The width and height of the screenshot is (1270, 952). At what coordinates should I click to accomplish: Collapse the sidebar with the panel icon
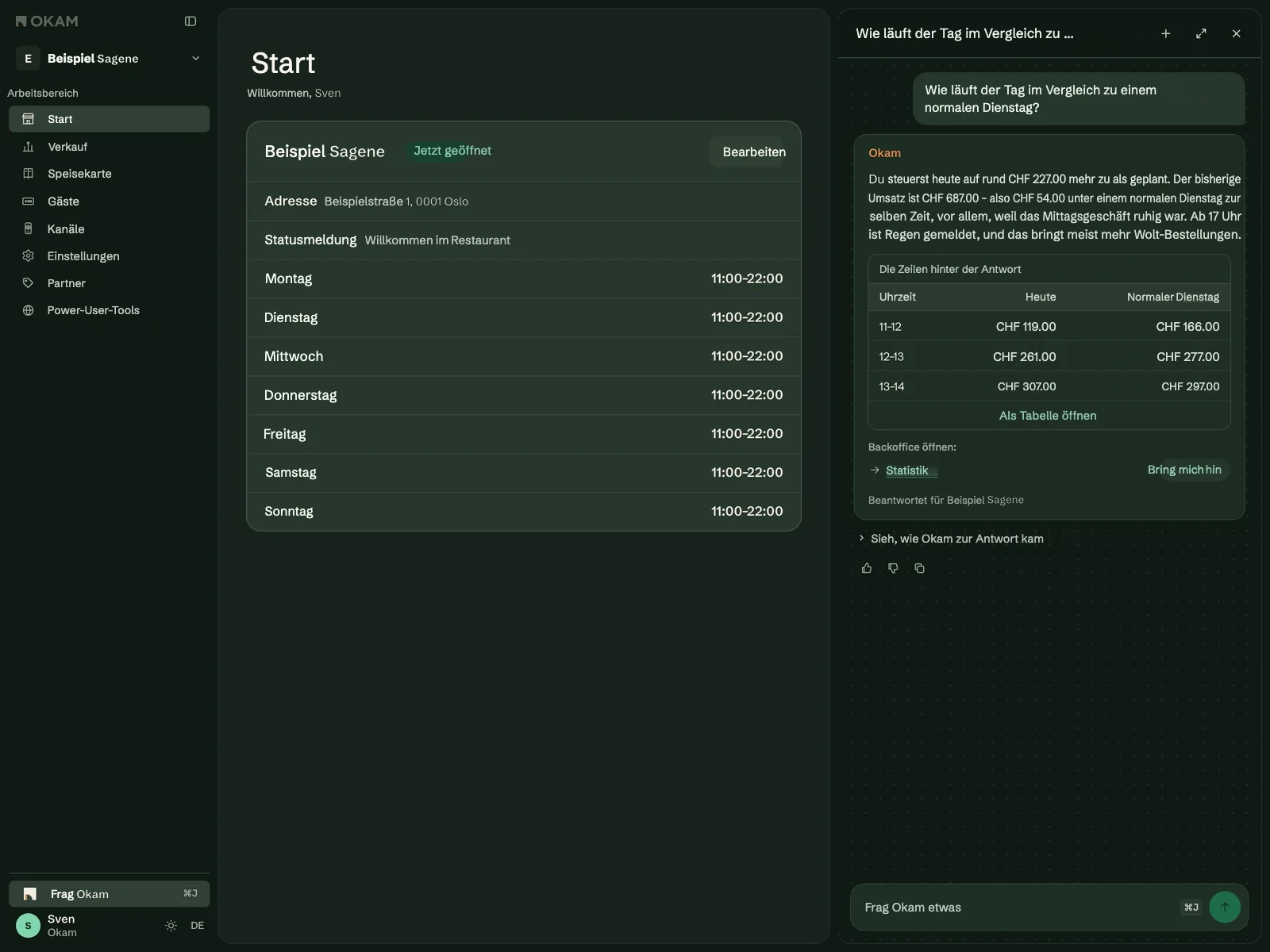pos(190,21)
